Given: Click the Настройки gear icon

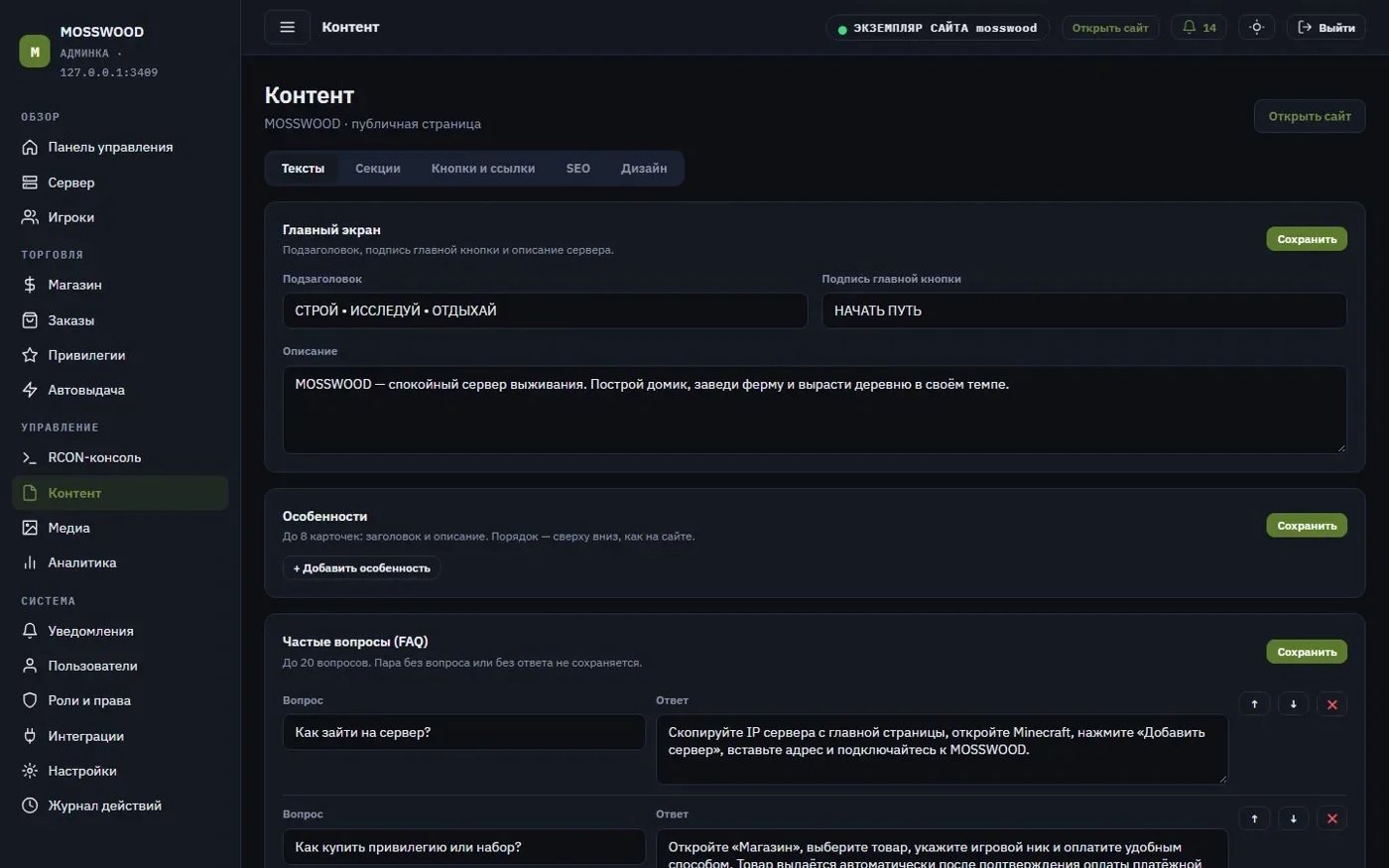Looking at the screenshot, I should (x=30, y=771).
